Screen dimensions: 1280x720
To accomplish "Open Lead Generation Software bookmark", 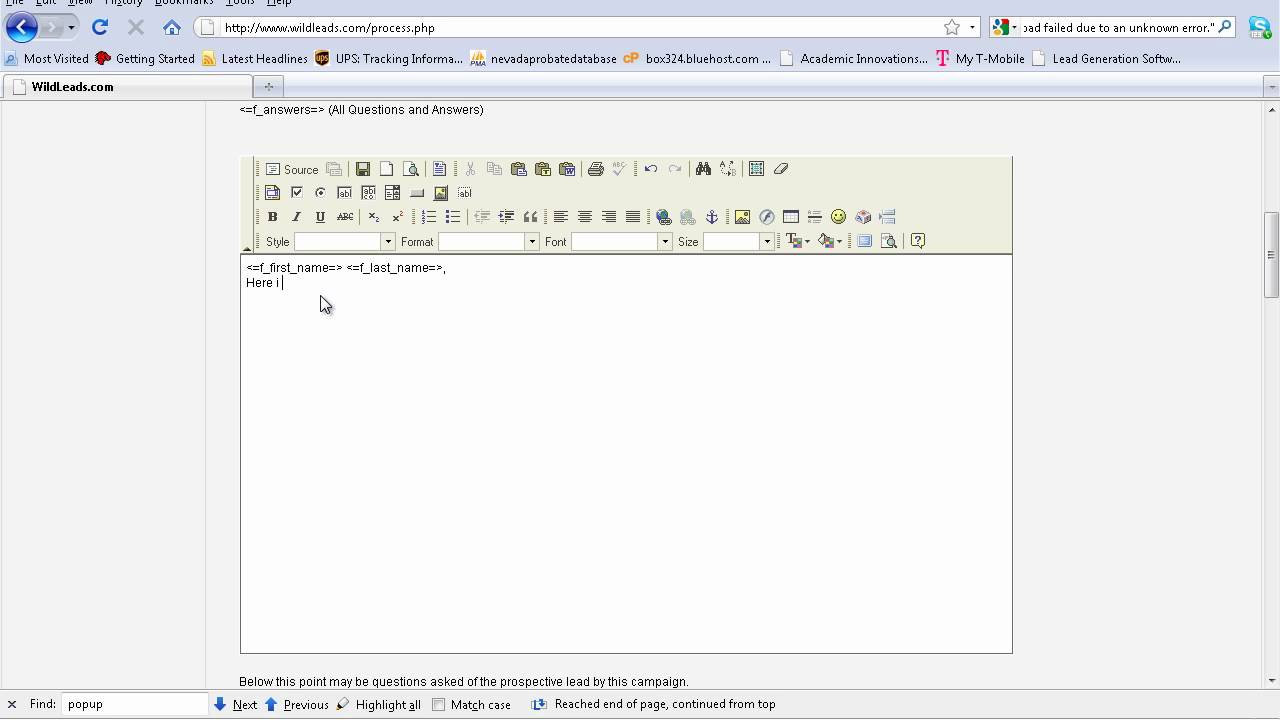I will pyautogui.click(x=1106, y=59).
